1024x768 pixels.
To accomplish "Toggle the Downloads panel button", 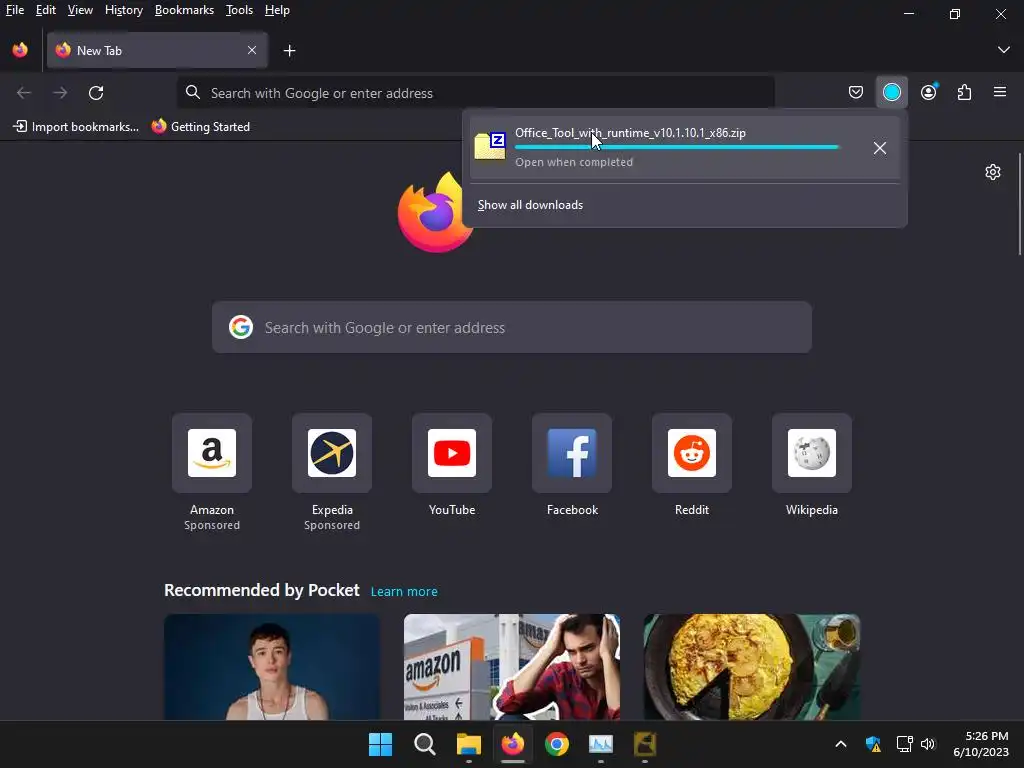I will (891, 93).
